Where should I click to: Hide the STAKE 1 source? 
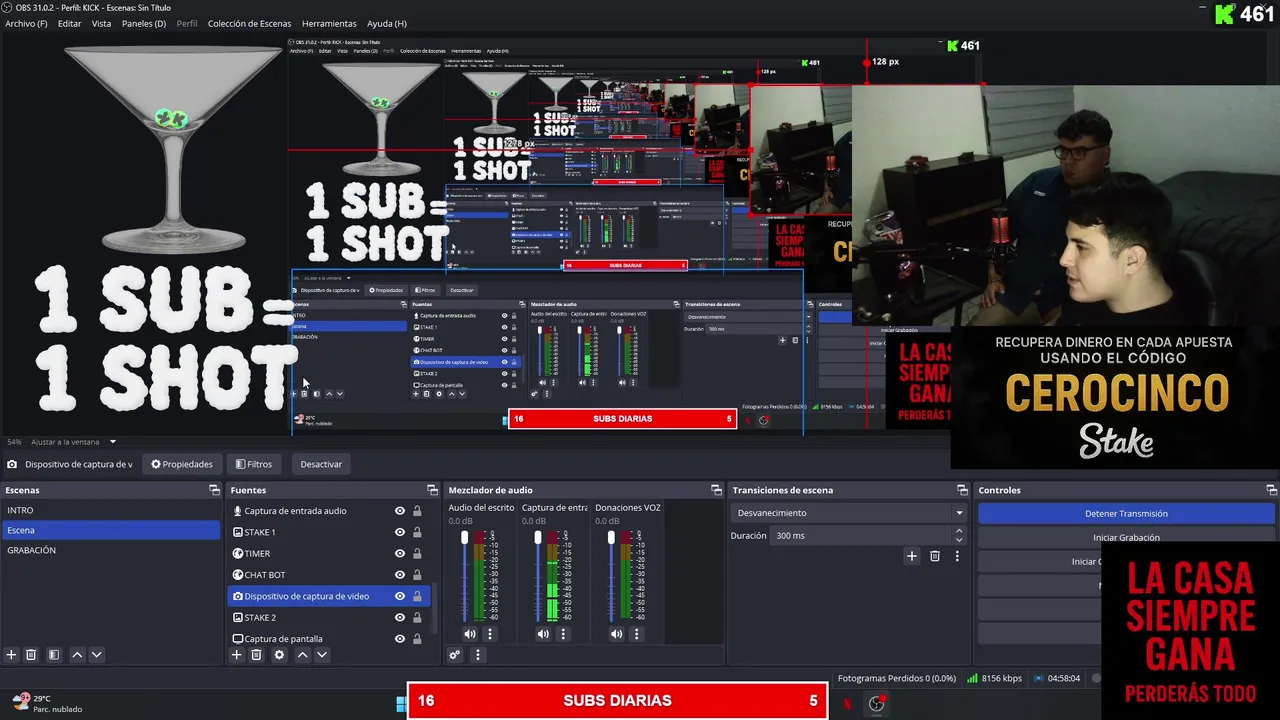[400, 532]
